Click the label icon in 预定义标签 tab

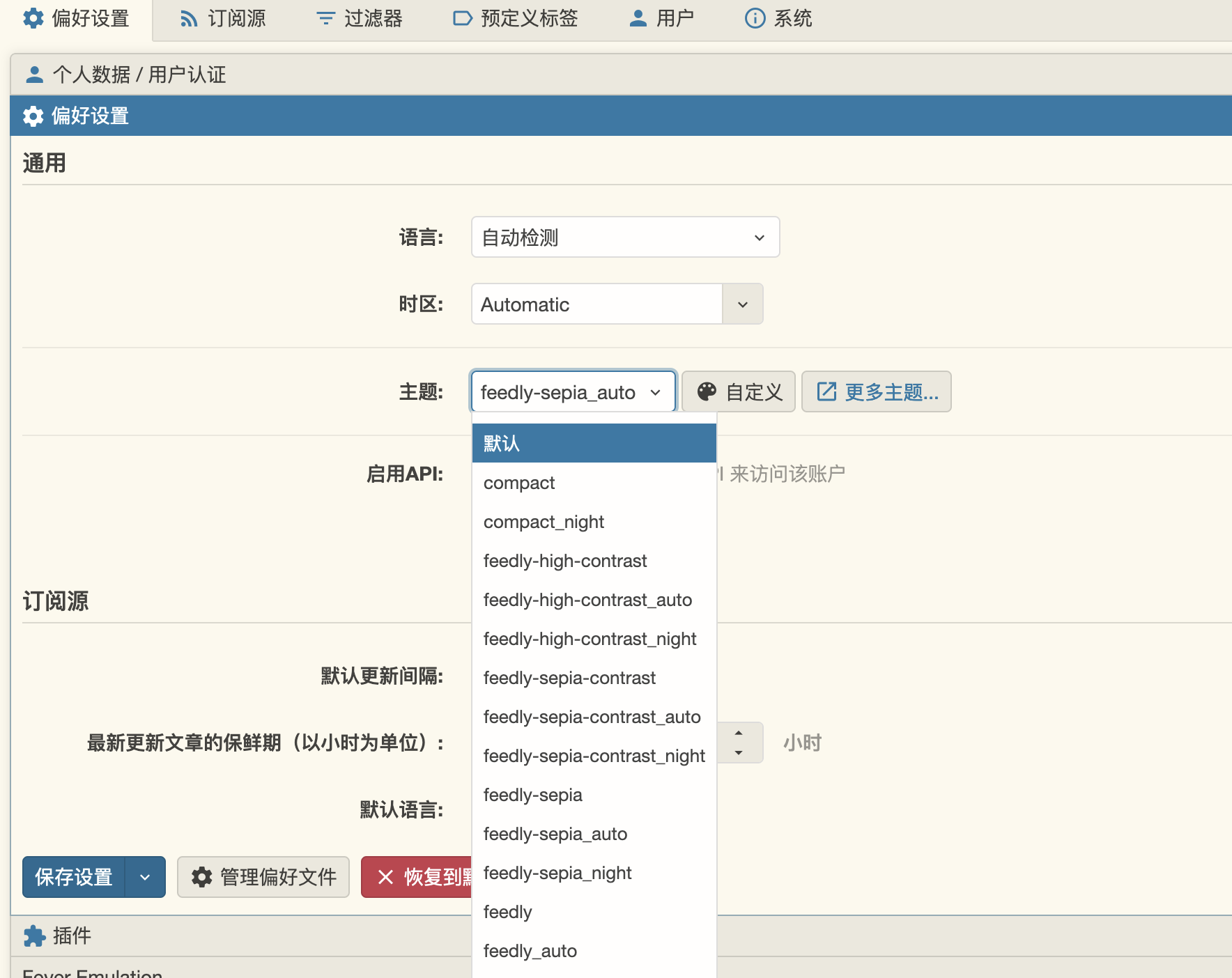[463, 19]
